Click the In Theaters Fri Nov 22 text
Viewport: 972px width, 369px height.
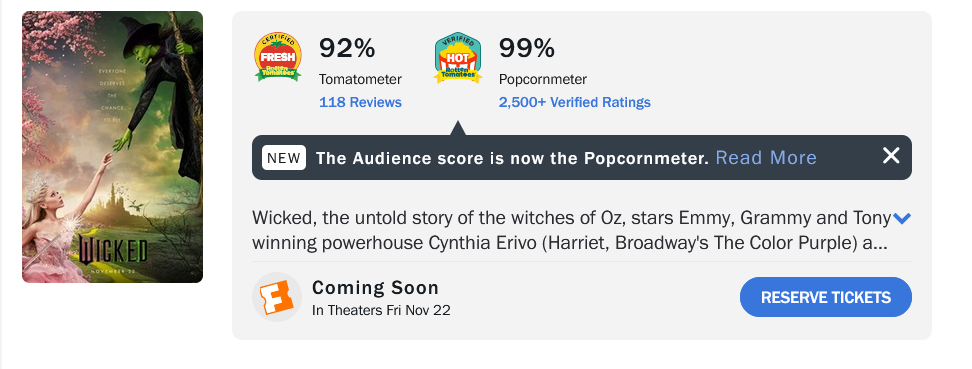(381, 310)
